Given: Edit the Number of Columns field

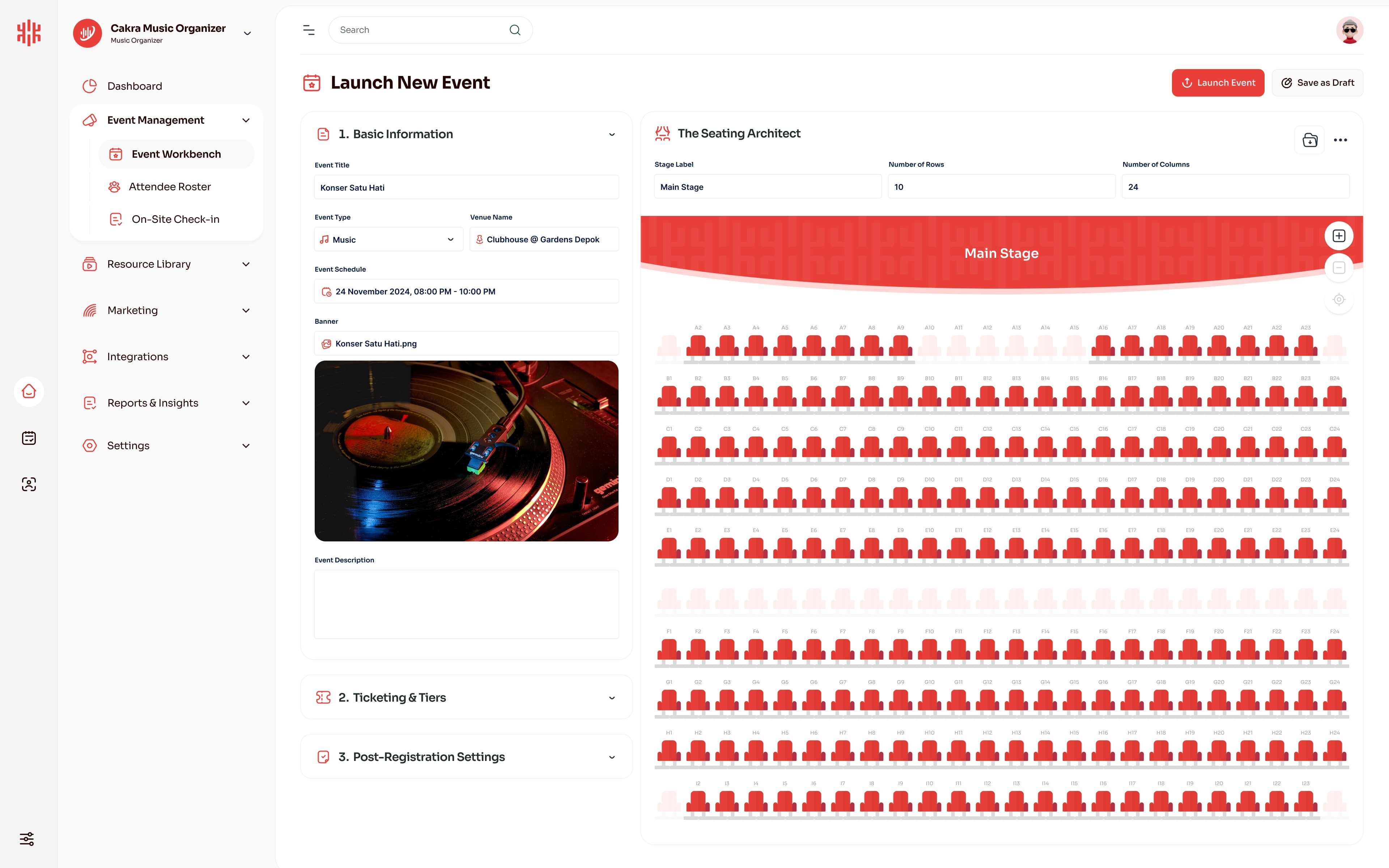Looking at the screenshot, I should [1235, 187].
